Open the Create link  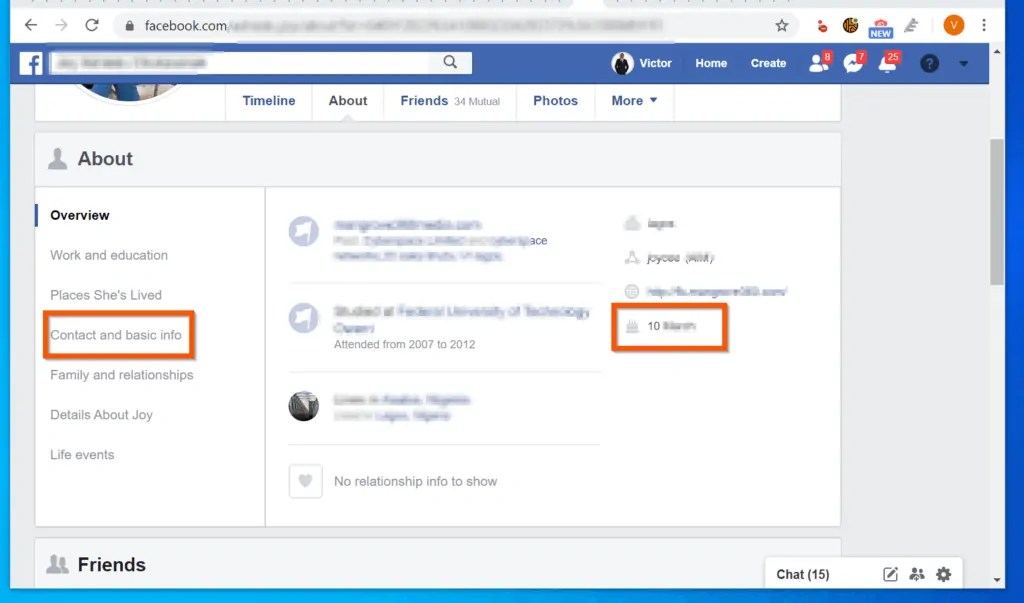768,63
